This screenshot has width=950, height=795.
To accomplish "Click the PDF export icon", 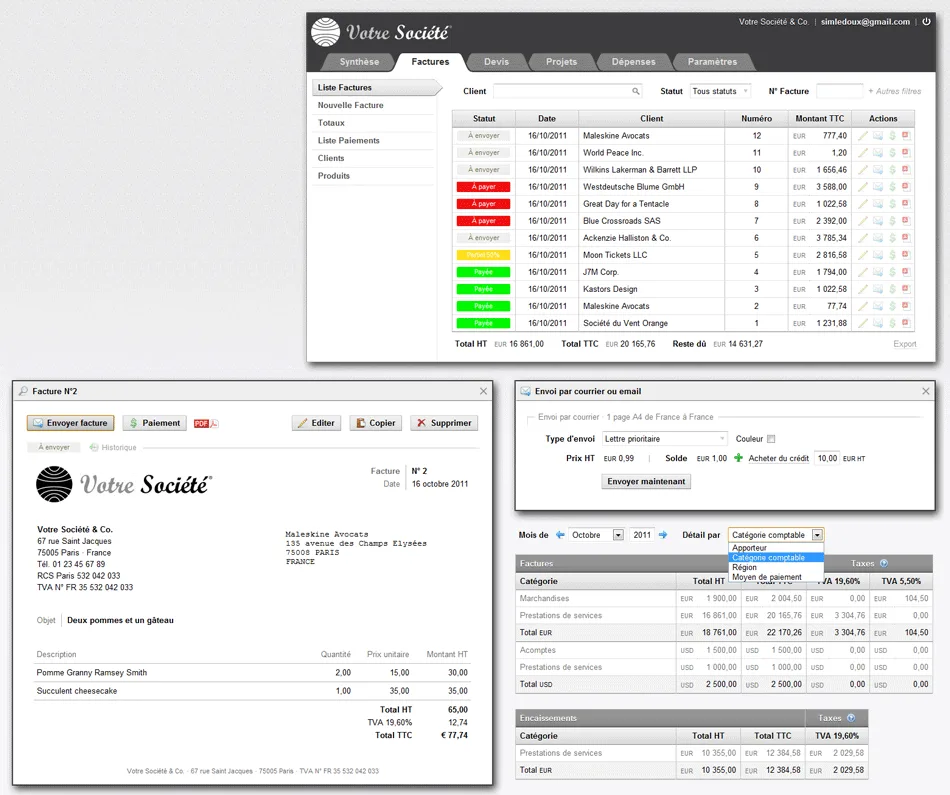I will [206, 424].
